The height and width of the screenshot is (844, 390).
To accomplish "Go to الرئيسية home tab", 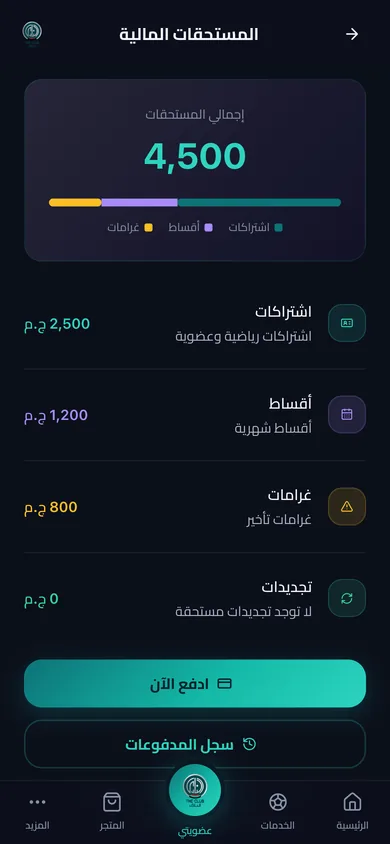I will pos(352,812).
